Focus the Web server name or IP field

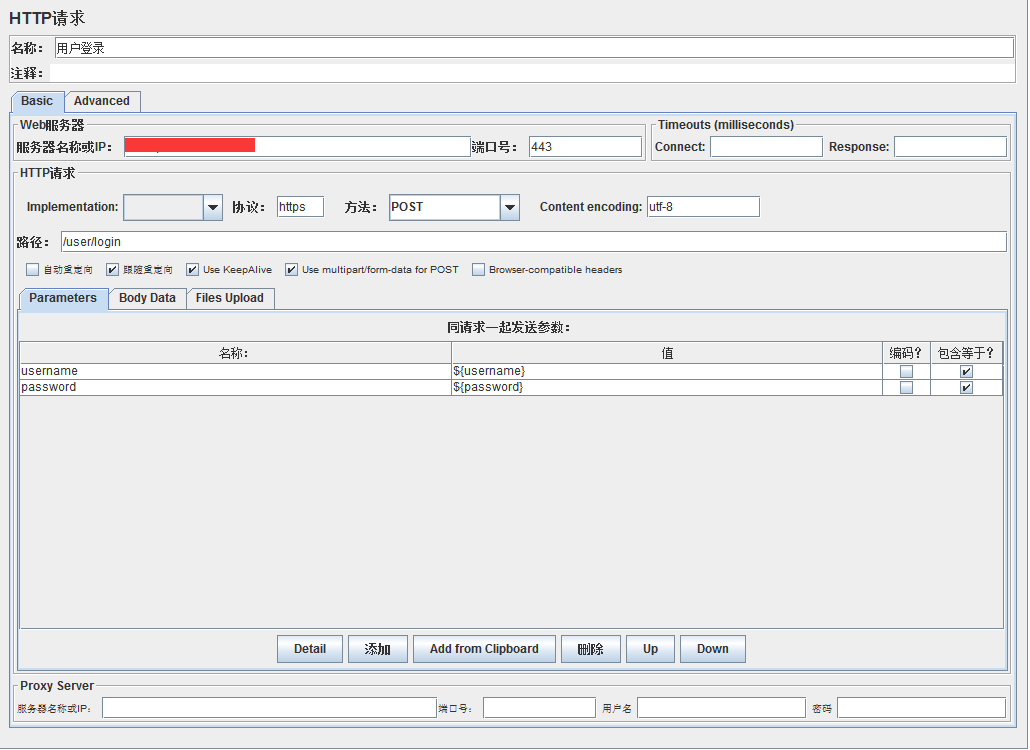[x=297, y=146]
